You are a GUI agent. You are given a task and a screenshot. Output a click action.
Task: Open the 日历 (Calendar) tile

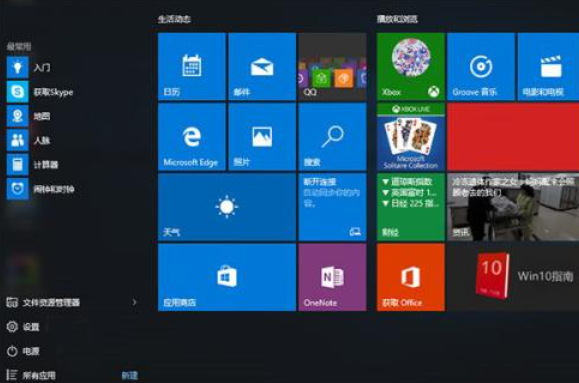(x=192, y=66)
